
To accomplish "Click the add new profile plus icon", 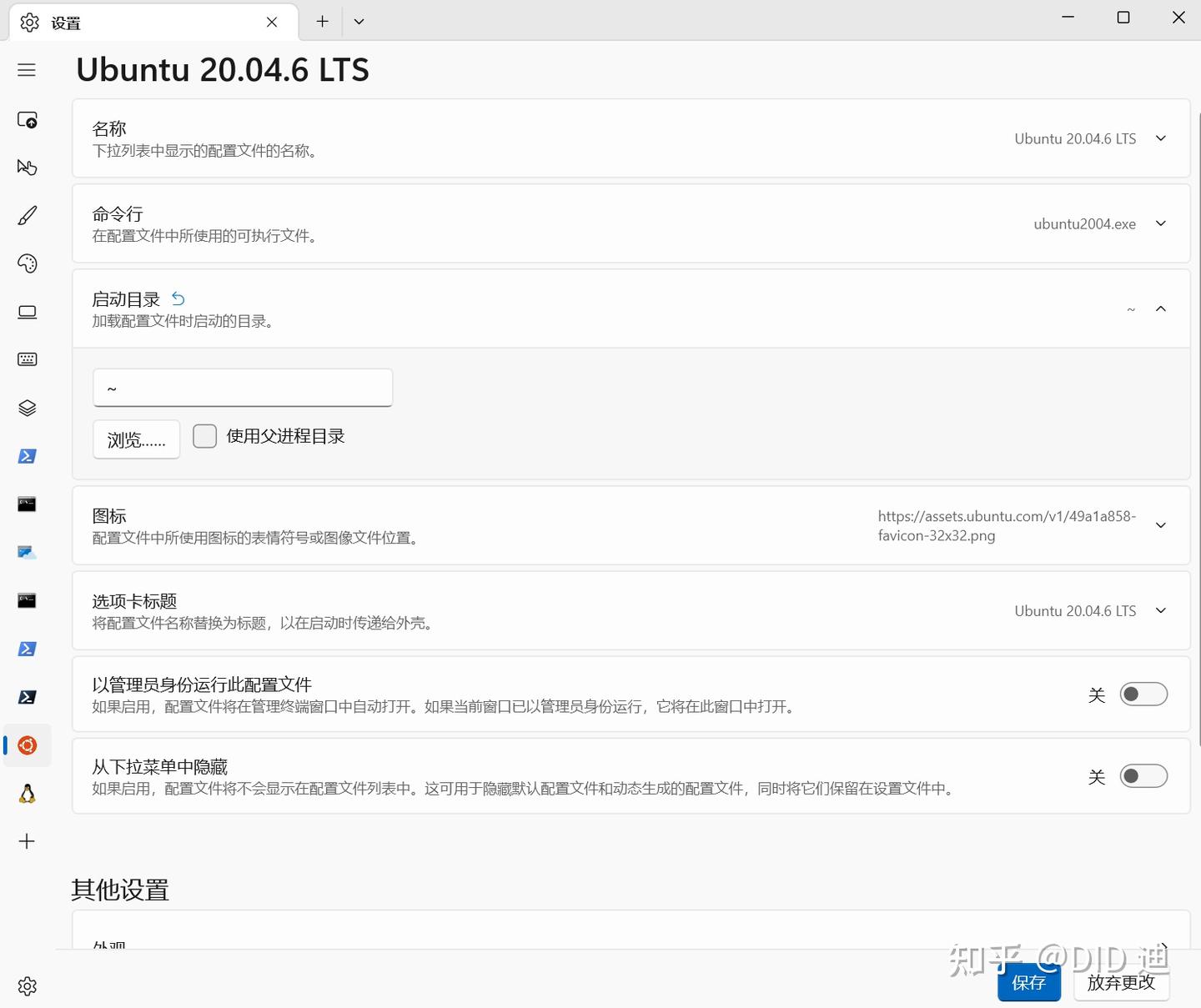I will 27,840.
